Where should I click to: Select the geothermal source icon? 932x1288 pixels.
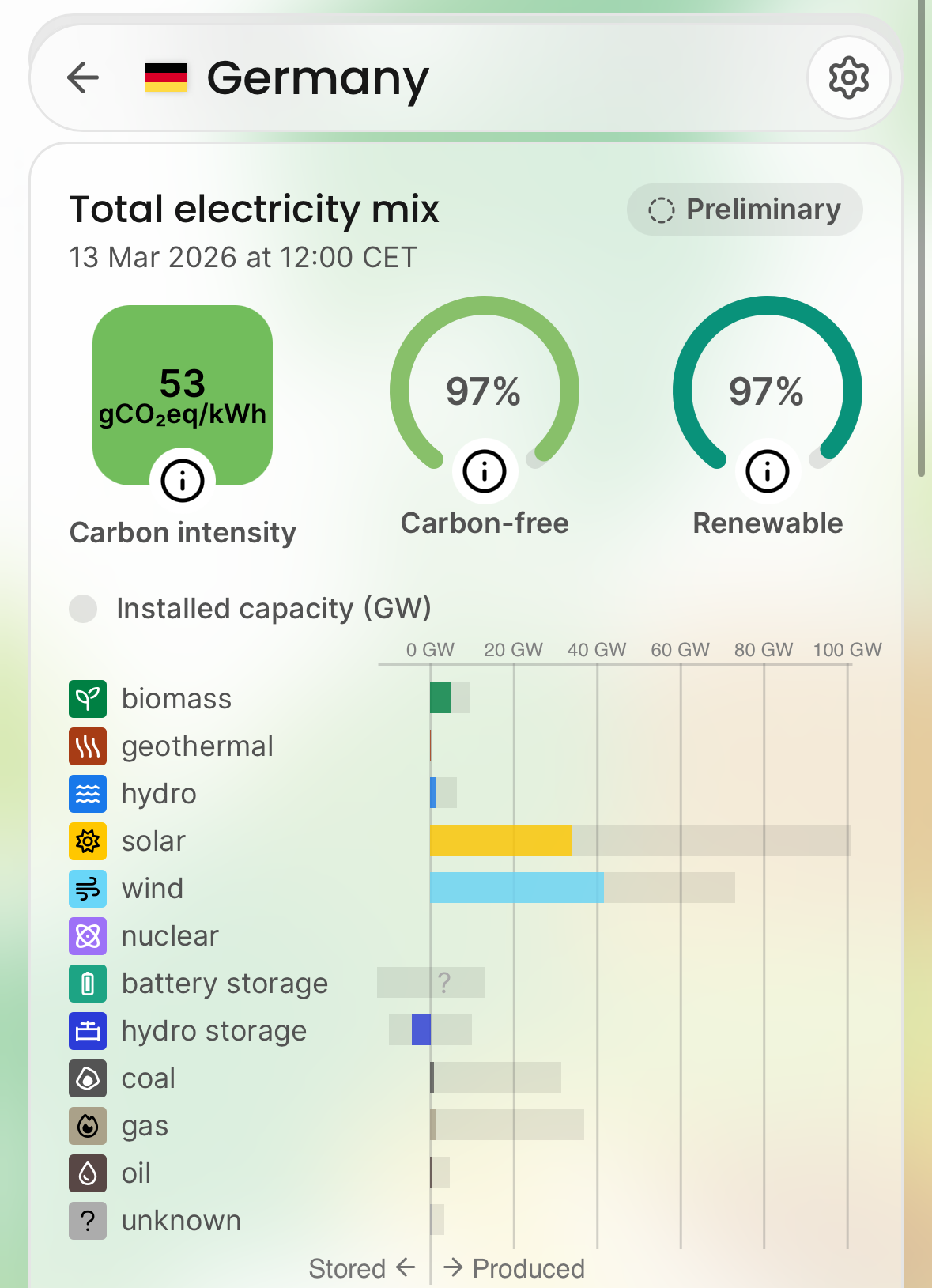[x=88, y=746]
